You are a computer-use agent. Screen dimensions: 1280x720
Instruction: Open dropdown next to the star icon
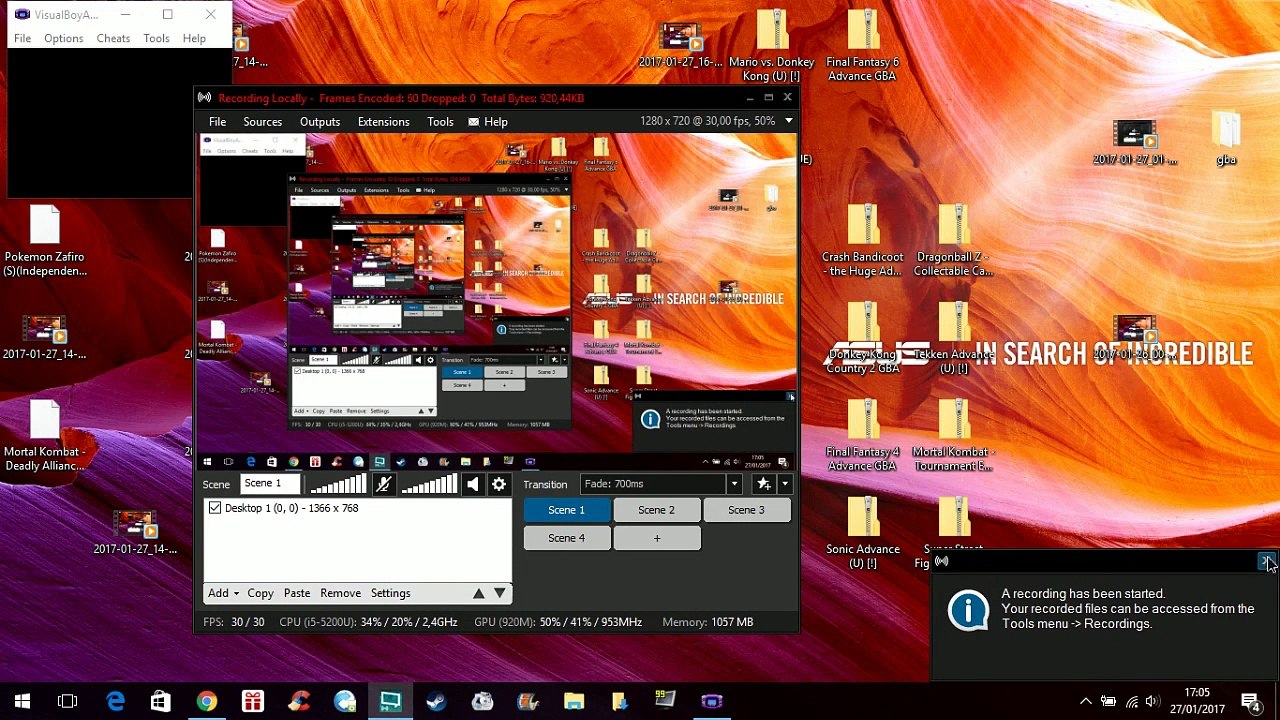click(785, 484)
